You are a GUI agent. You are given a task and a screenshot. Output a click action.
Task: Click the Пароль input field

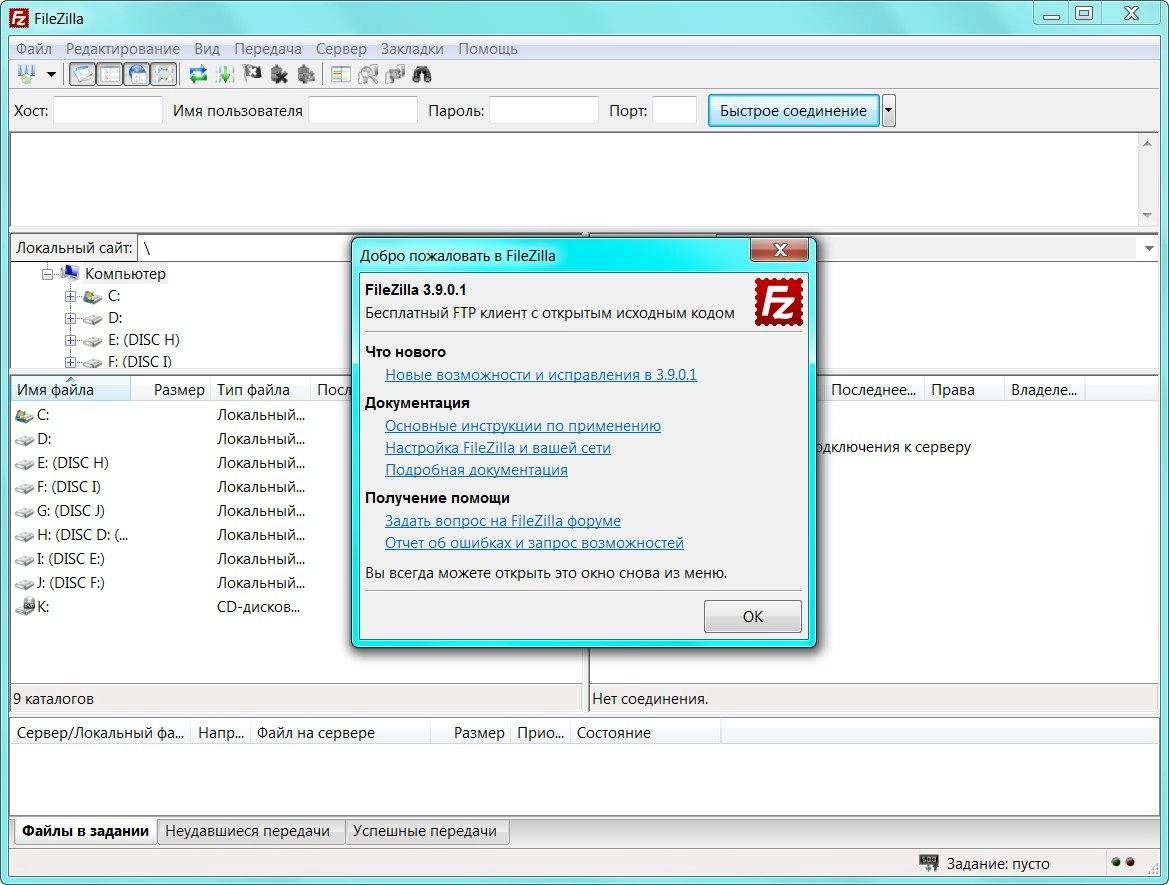click(543, 110)
